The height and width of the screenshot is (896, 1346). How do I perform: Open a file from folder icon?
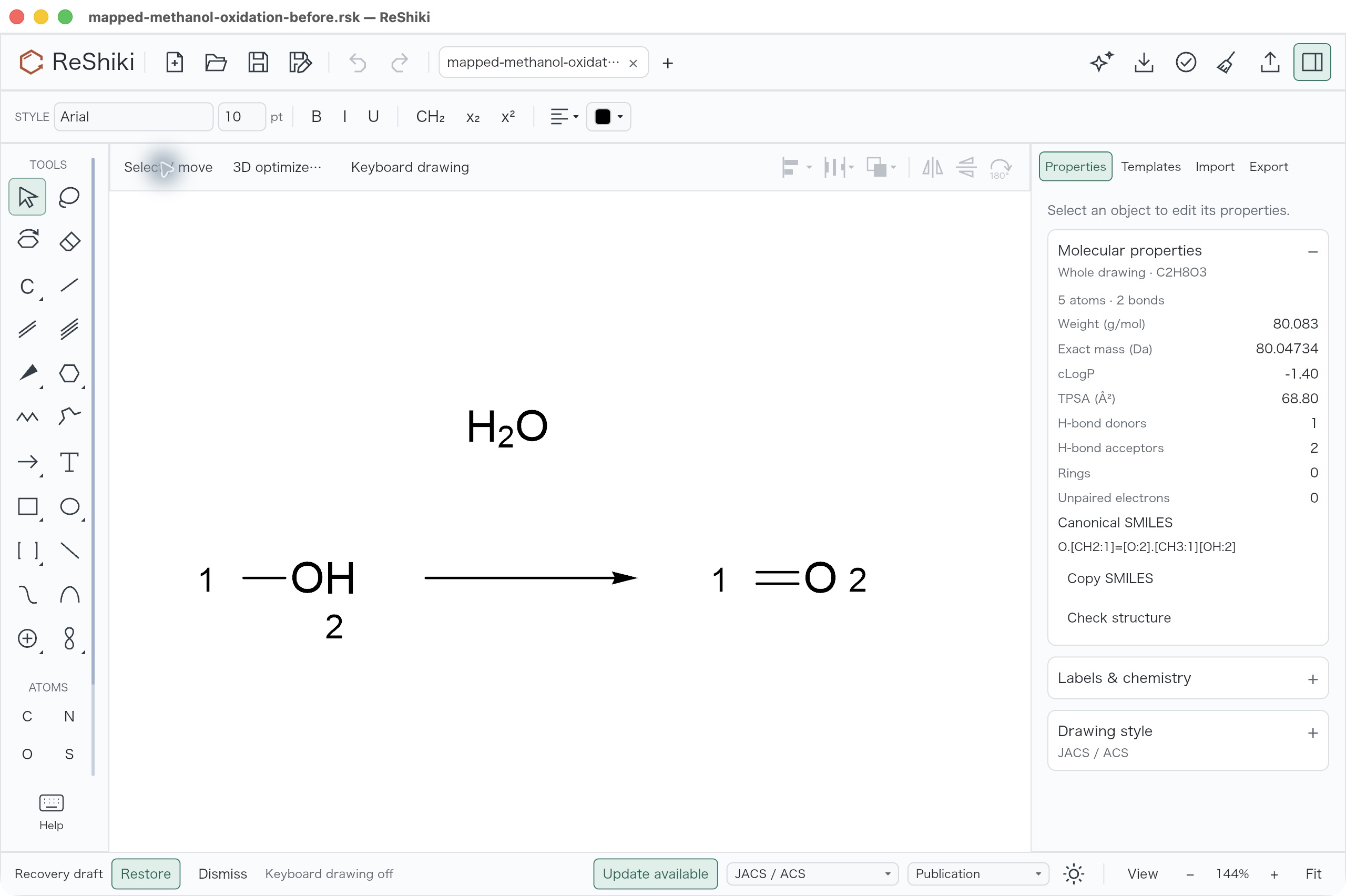click(x=216, y=62)
